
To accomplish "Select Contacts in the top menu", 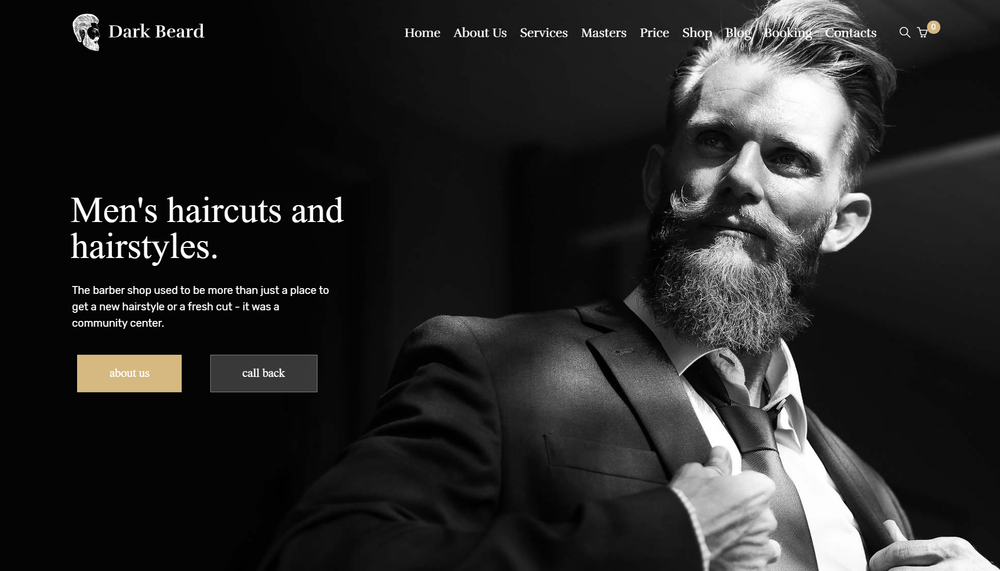I will coord(850,33).
